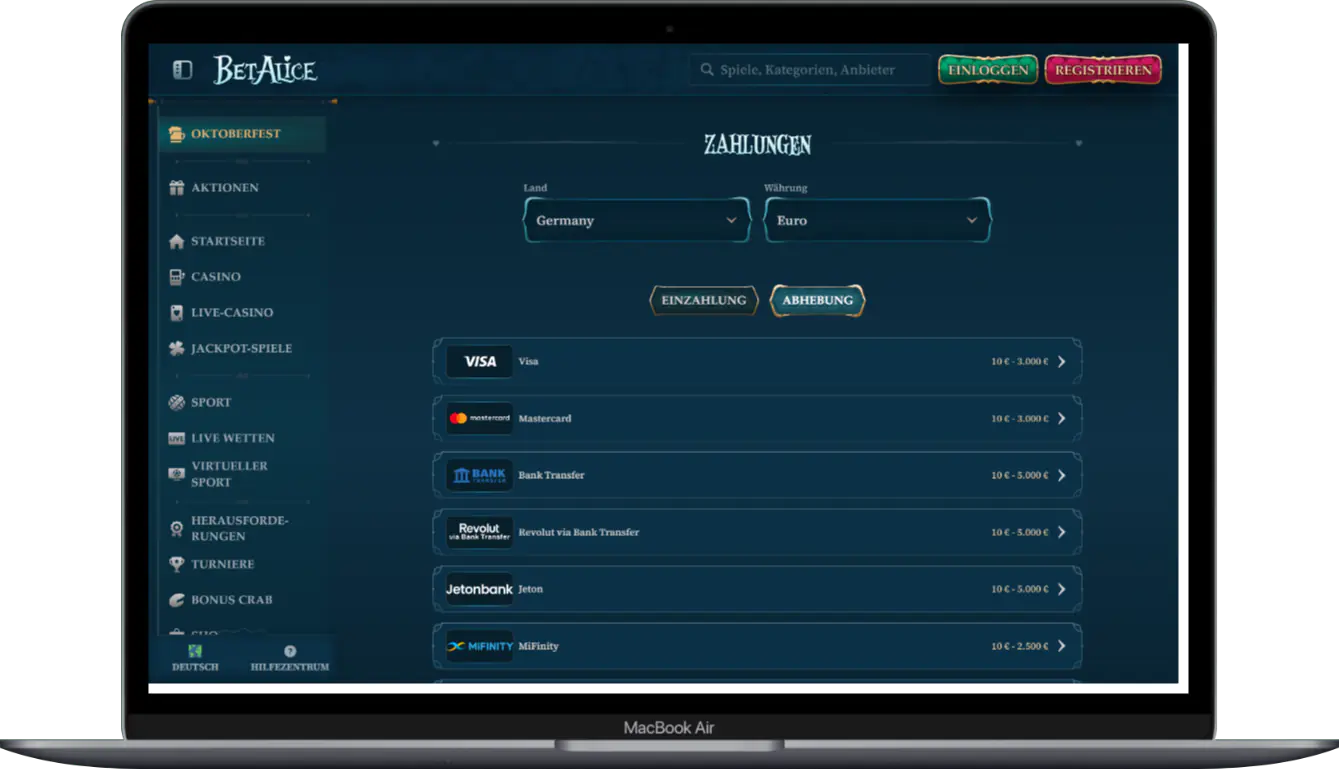Open the Währung dropdown showing Euro

click(x=878, y=220)
